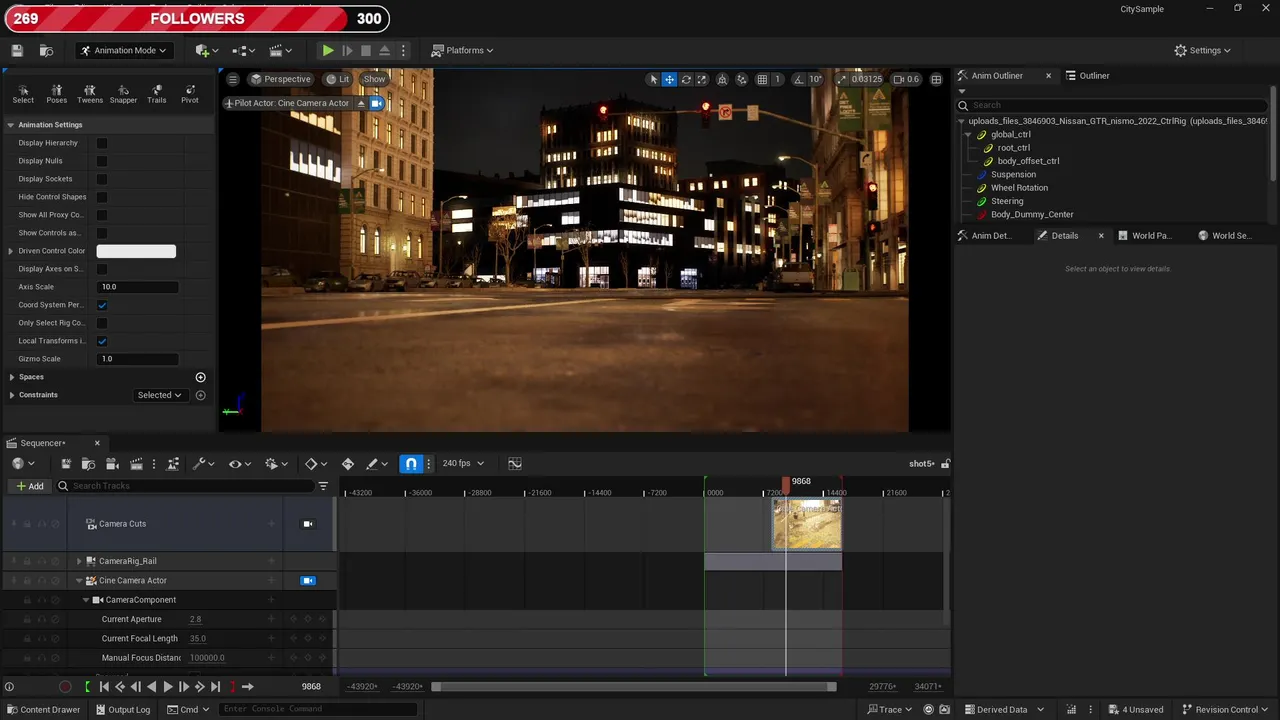Click the Driven Control Color swatch

[136, 251]
